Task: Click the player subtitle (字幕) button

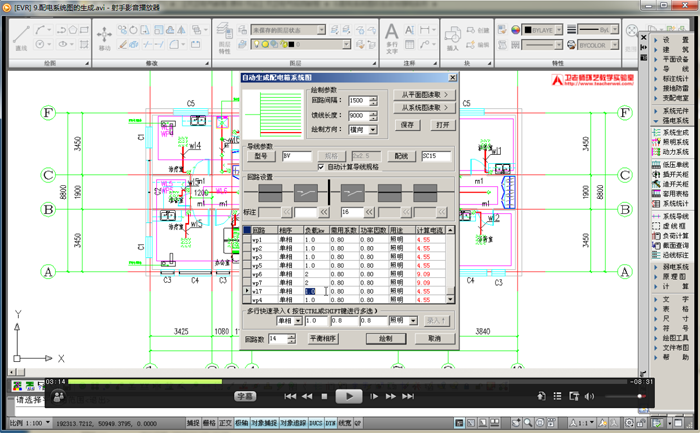Action: 245,396
